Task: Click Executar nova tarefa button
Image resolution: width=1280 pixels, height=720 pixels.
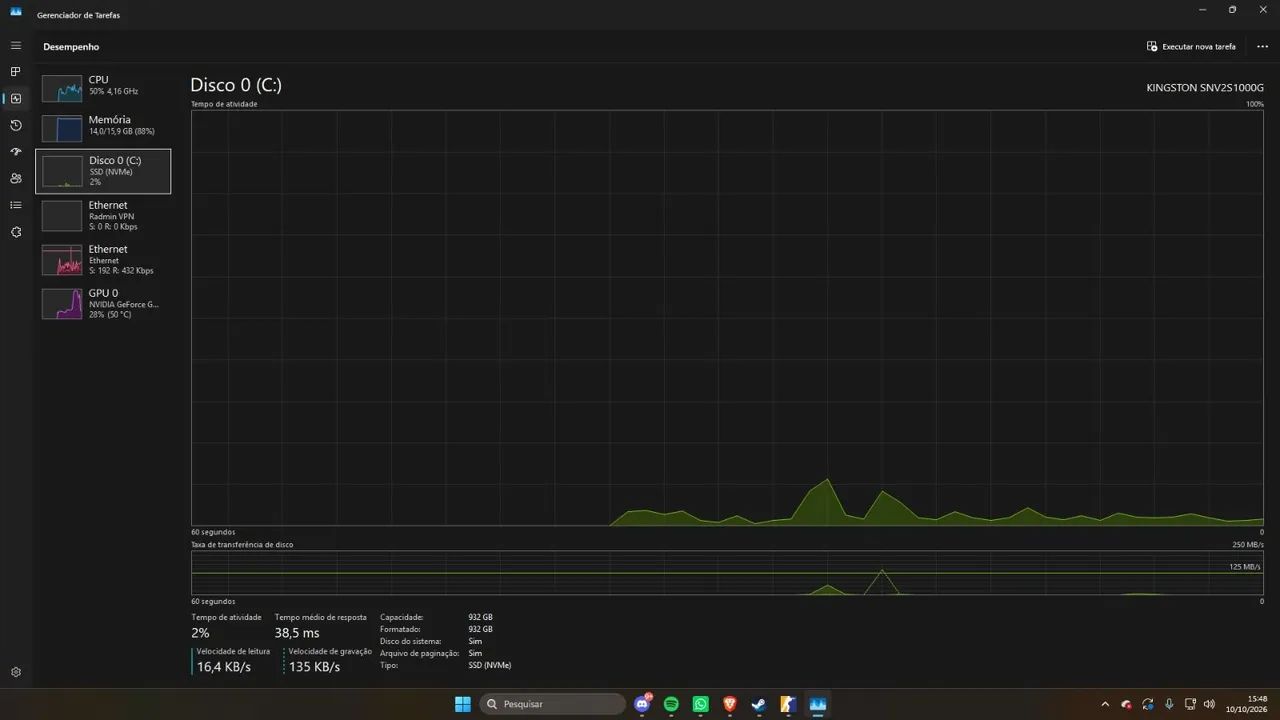Action: (x=1191, y=47)
